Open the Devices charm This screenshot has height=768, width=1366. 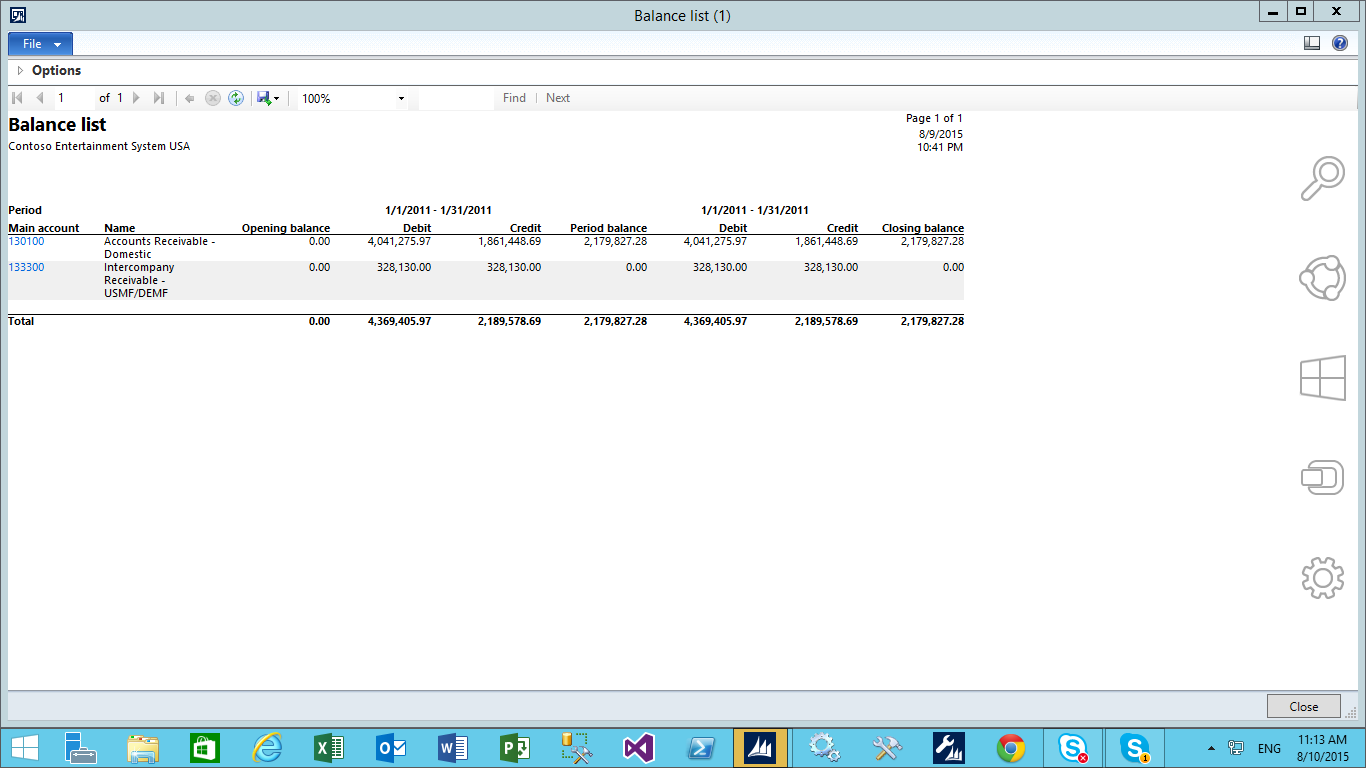click(1322, 477)
